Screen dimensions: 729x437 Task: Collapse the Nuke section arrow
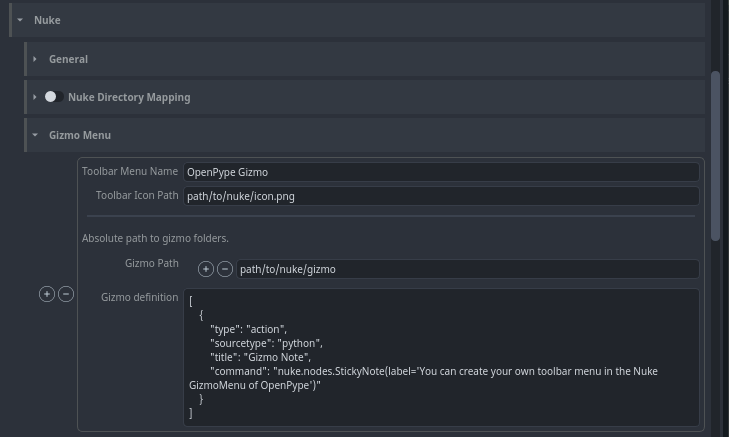20,20
